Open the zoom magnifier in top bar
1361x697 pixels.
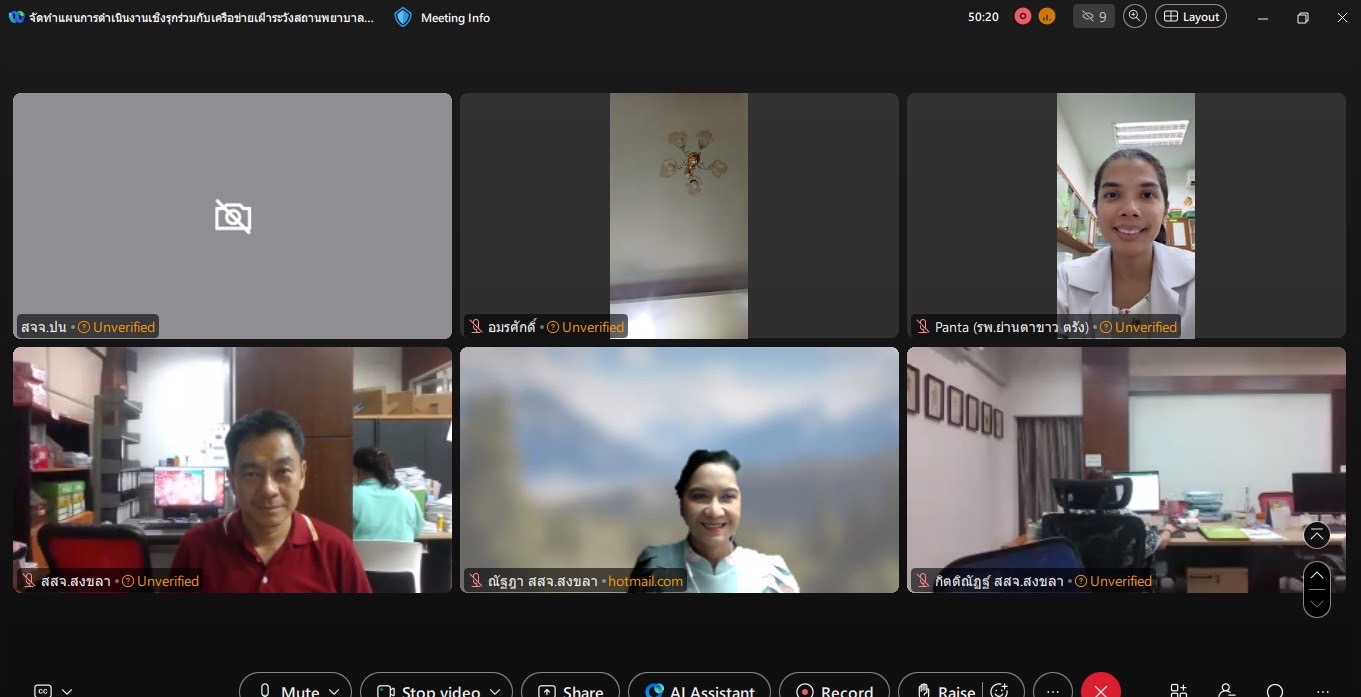[x=1134, y=16]
